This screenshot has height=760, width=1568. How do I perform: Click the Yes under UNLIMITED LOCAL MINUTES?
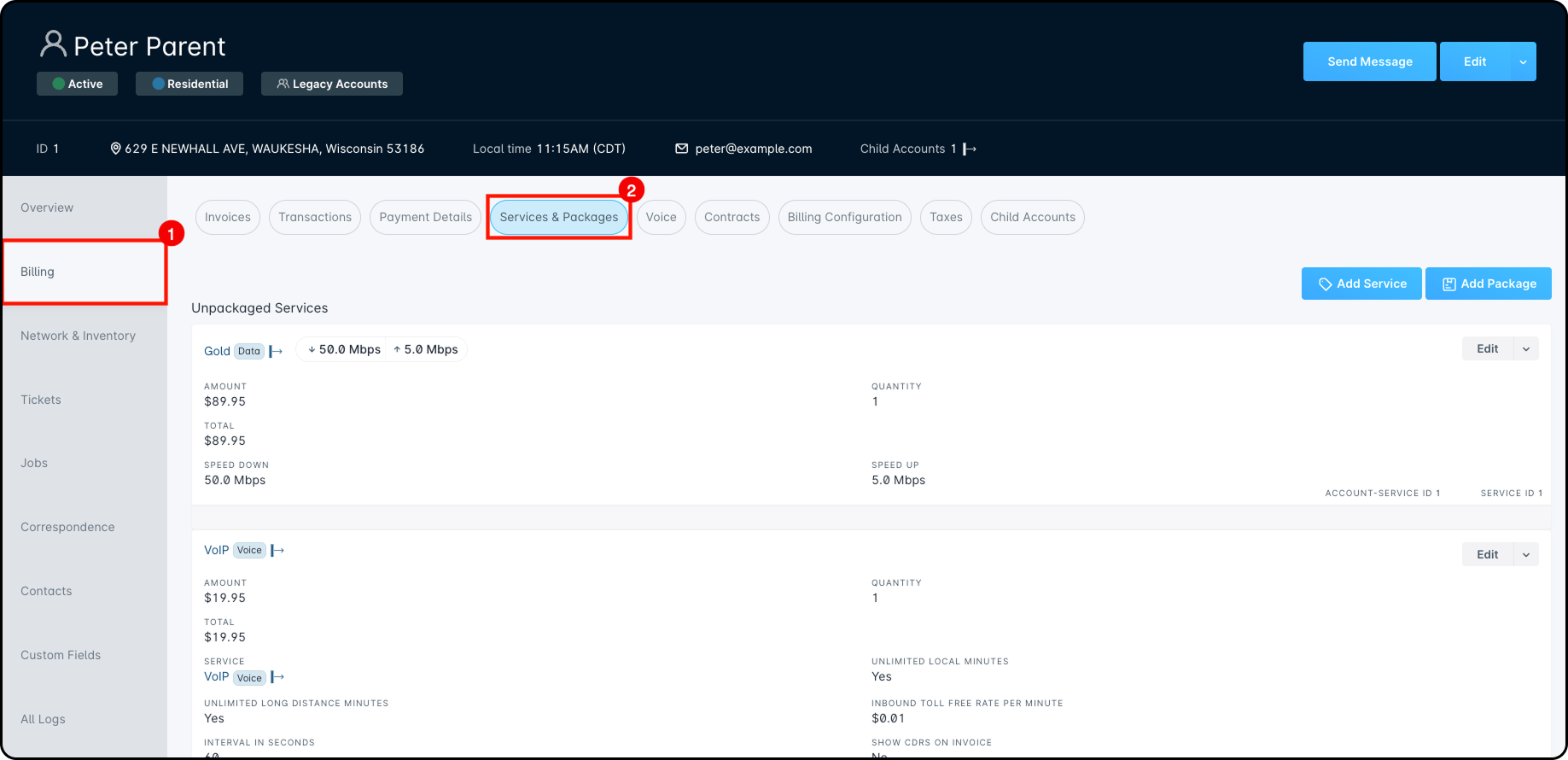tap(882, 676)
